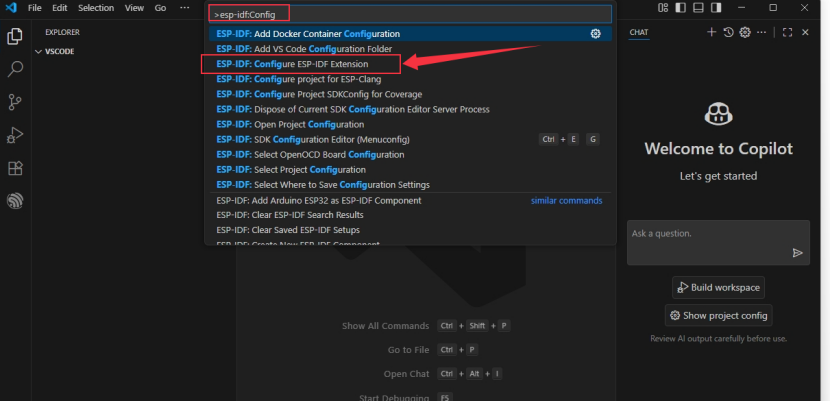Click the 'Ask a question.' chat input

click(718, 243)
